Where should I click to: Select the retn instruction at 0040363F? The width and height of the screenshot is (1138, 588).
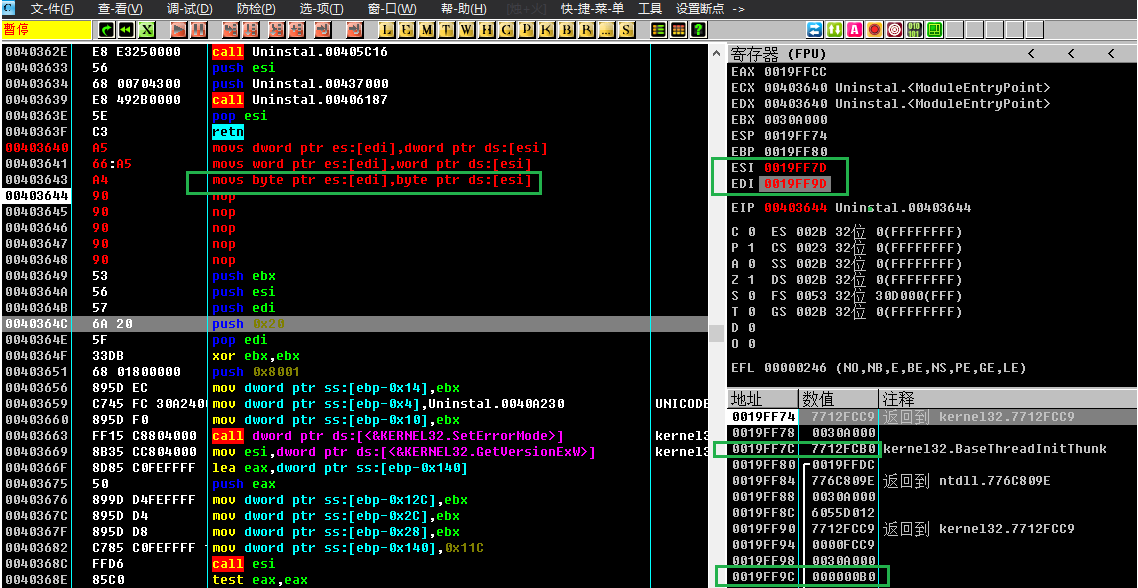point(221,132)
